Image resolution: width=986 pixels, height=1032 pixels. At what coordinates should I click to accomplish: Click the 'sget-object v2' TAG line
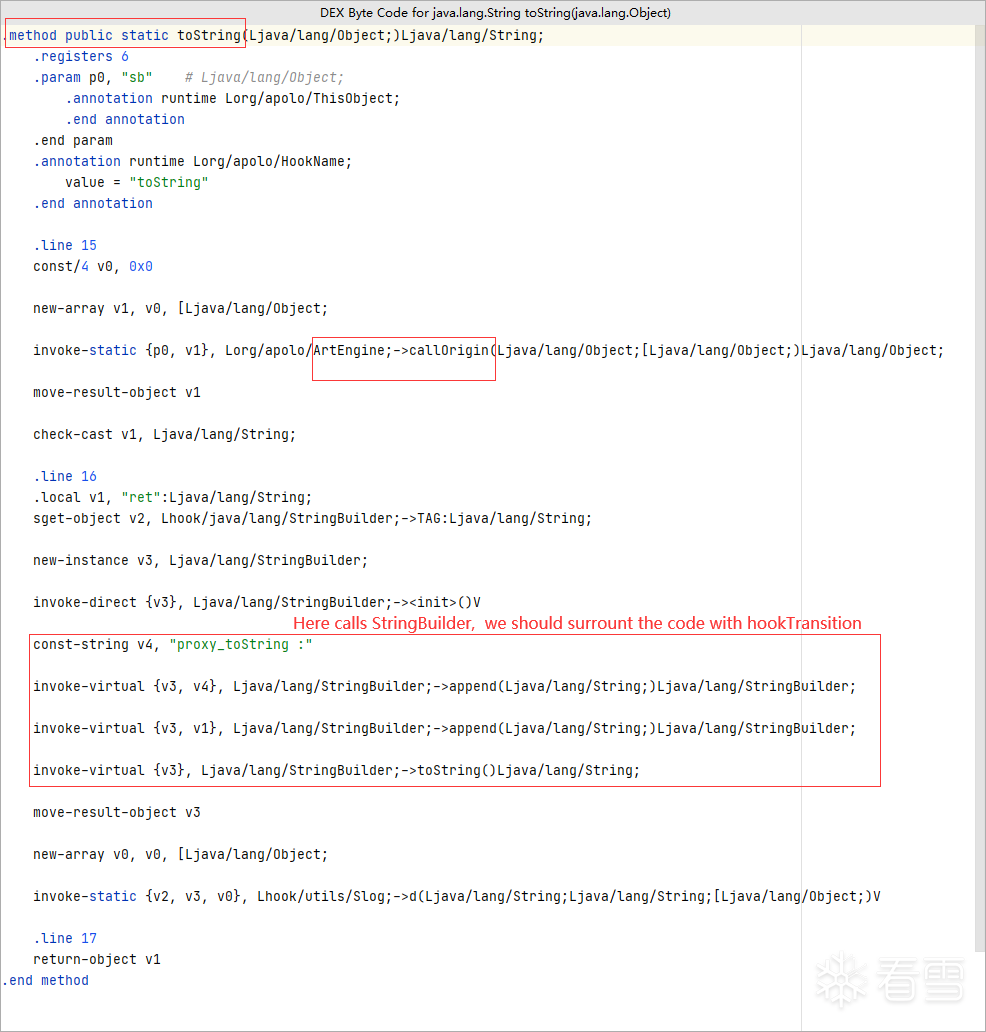(x=313, y=519)
